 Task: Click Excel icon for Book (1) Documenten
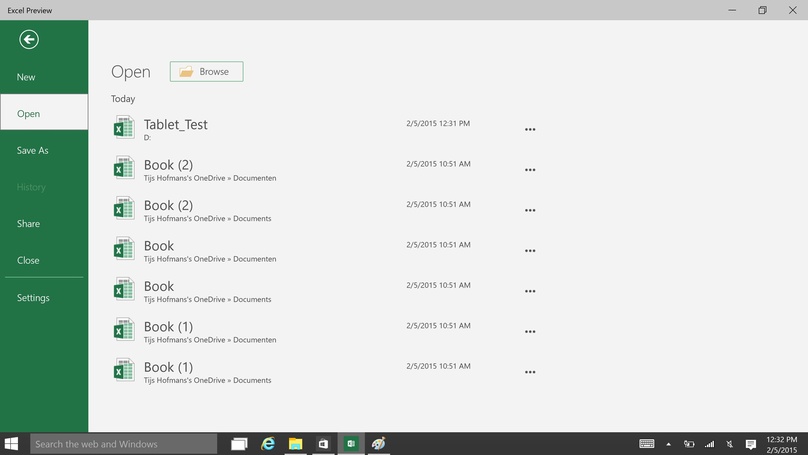pyautogui.click(x=124, y=329)
